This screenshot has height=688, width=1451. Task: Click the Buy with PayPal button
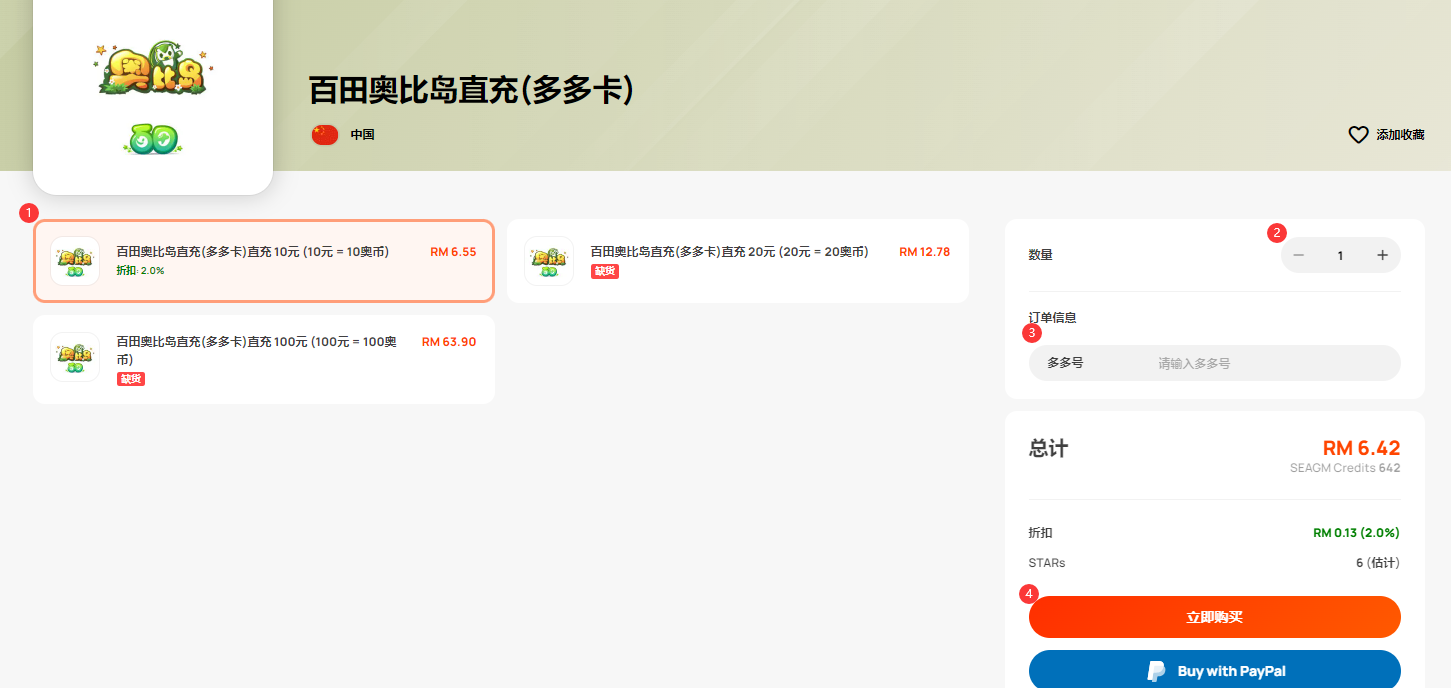coord(1215,669)
